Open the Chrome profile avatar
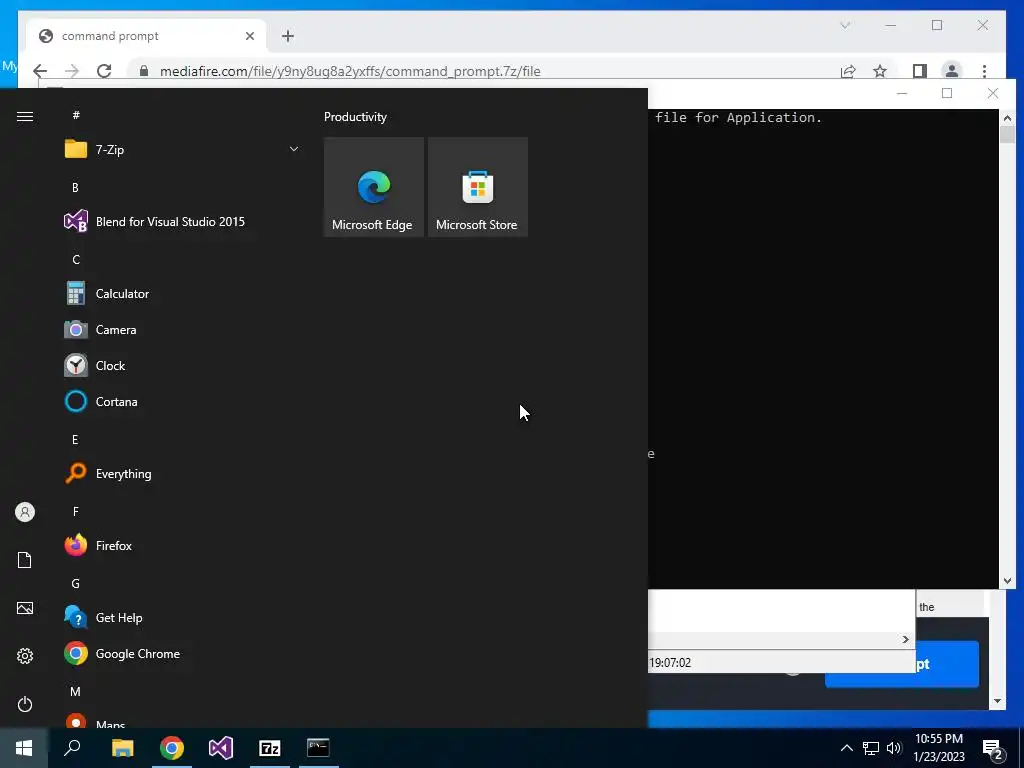The height and width of the screenshot is (768, 1024). coord(952,71)
